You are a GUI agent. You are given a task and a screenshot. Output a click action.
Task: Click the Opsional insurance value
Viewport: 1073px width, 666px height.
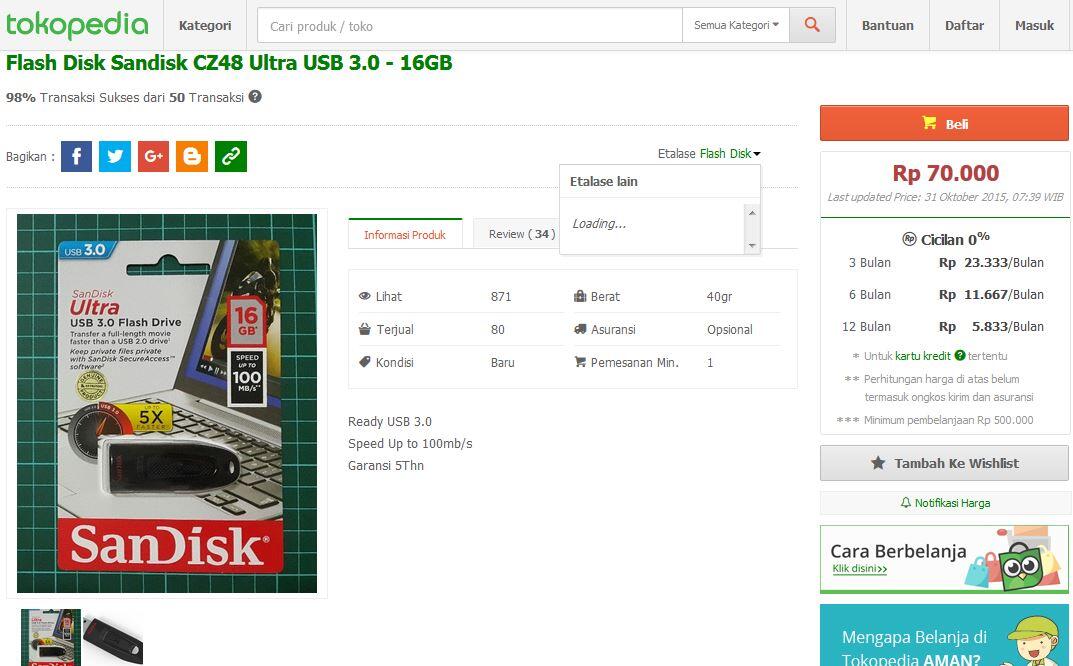pyautogui.click(x=729, y=329)
